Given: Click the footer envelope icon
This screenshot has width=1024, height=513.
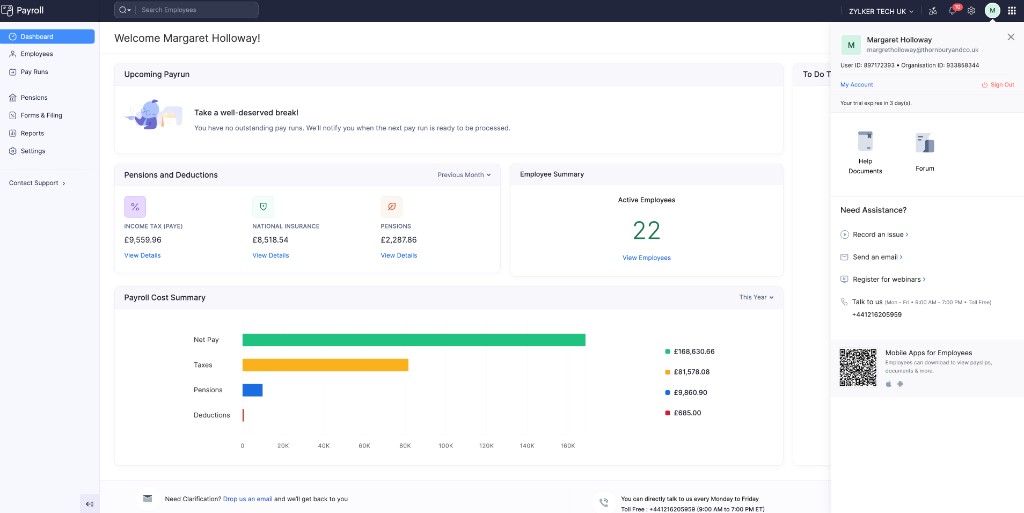Looking at the screenshot, I should (148, 499).
